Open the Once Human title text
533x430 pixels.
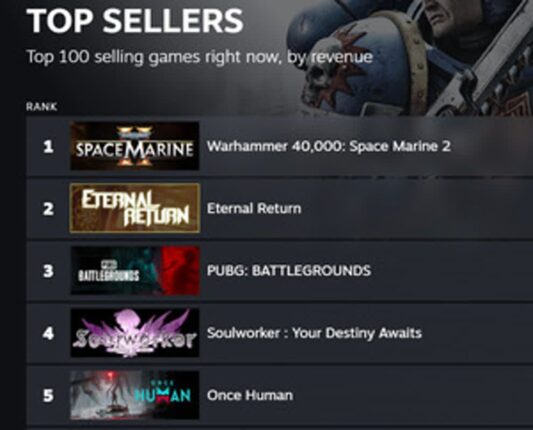250,395
